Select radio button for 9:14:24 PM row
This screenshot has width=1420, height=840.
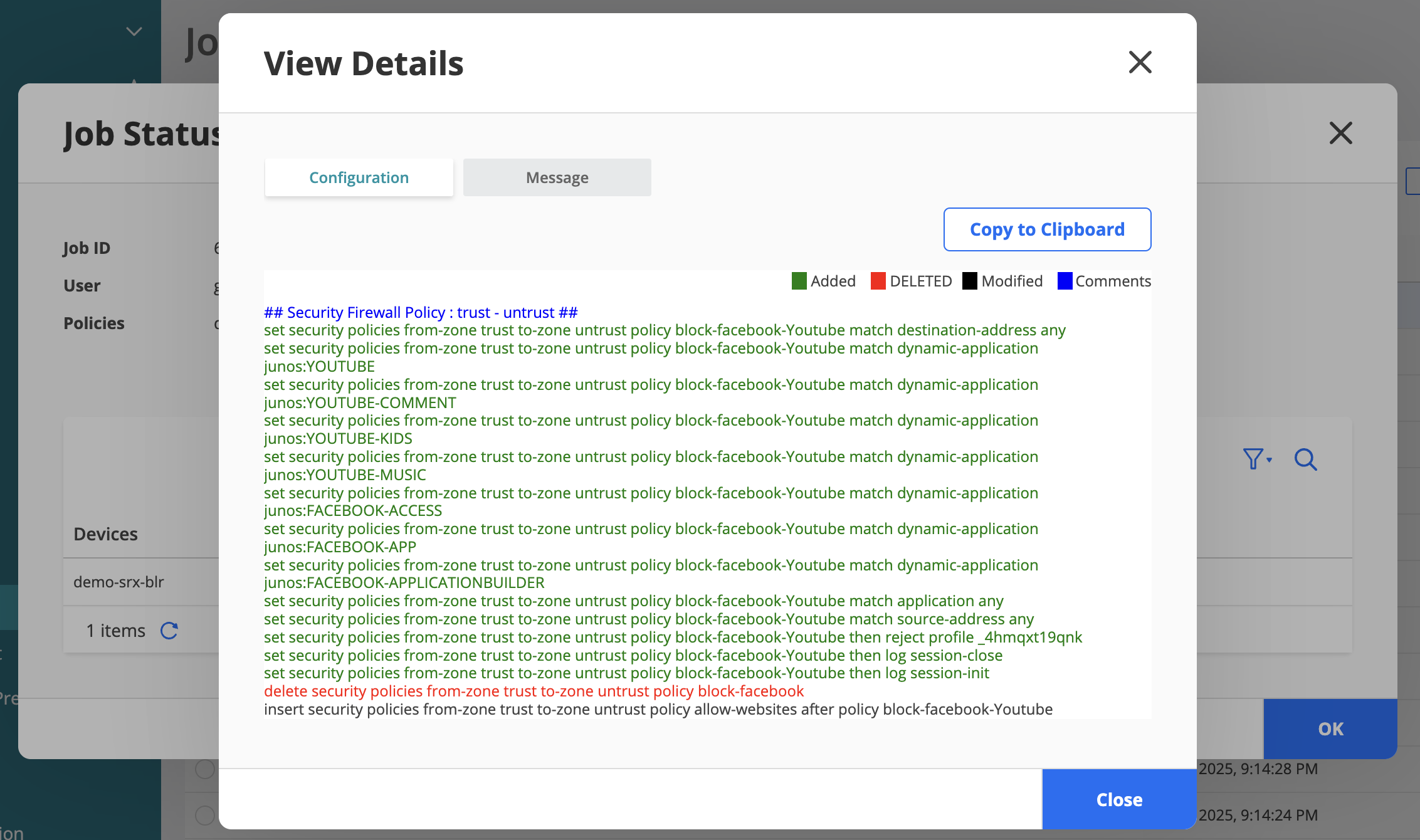204,815
